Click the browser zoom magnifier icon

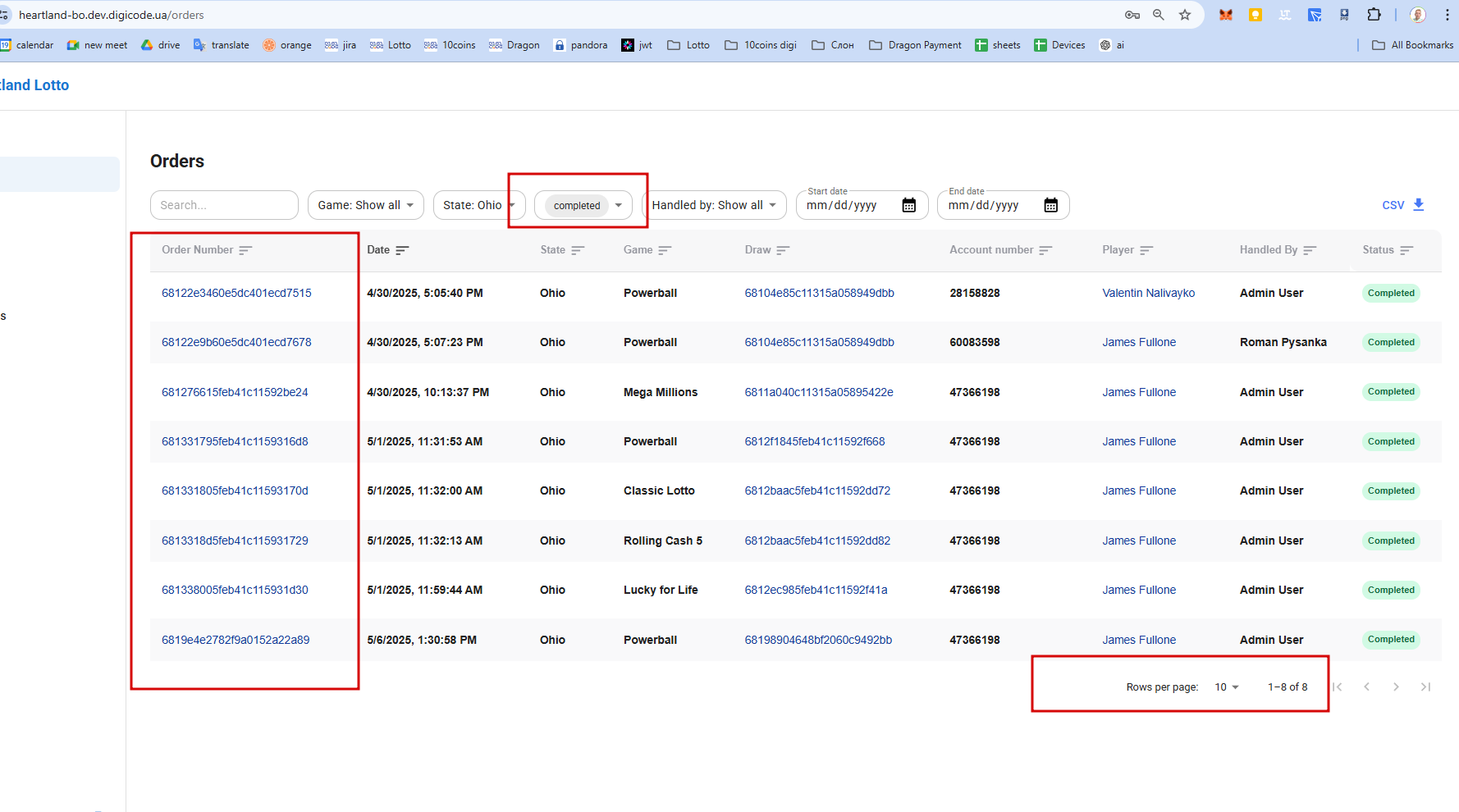pos(1159,15)
